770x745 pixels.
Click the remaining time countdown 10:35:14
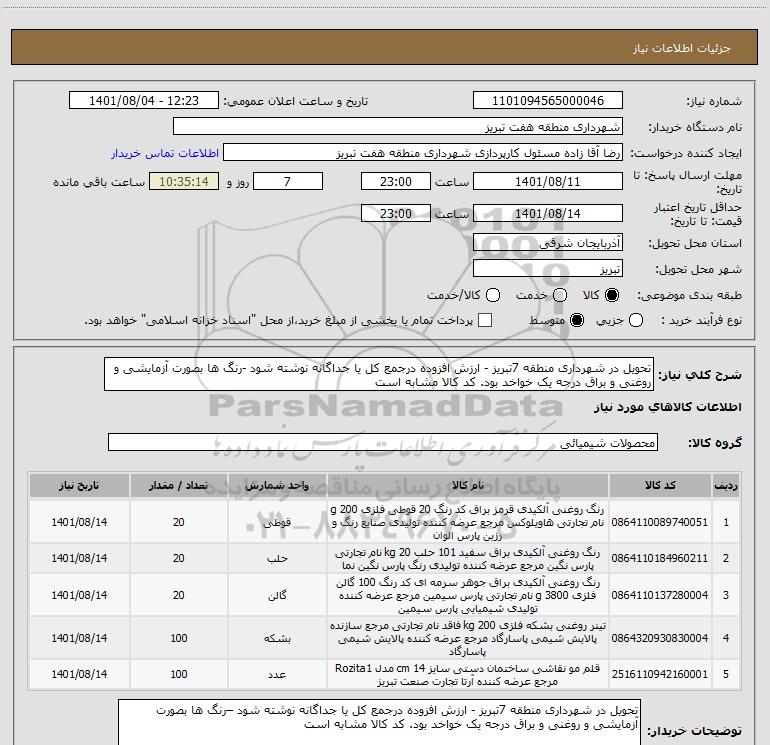tap(184, 182)
